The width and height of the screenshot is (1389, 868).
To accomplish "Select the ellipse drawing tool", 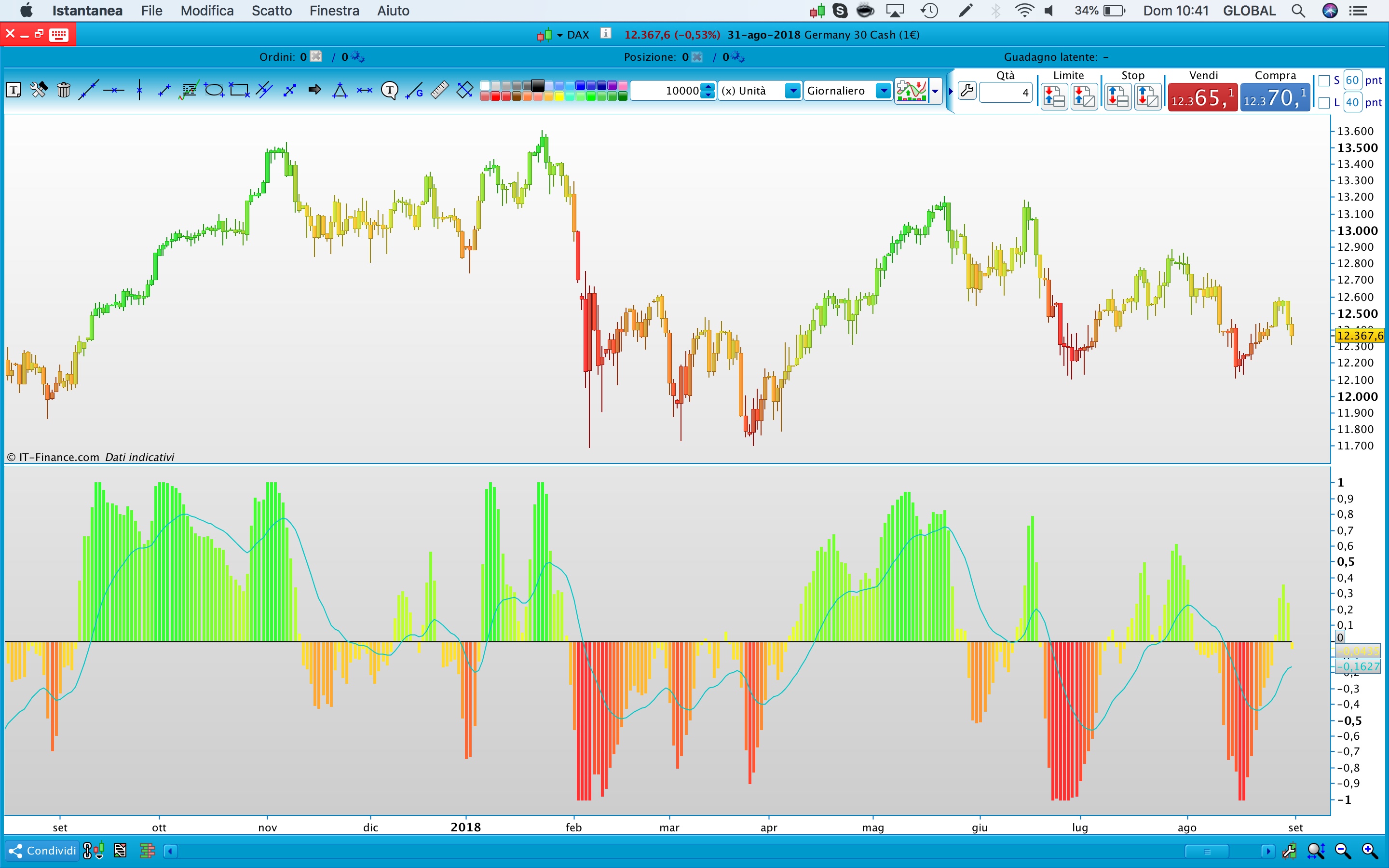I will coord(214,90).
